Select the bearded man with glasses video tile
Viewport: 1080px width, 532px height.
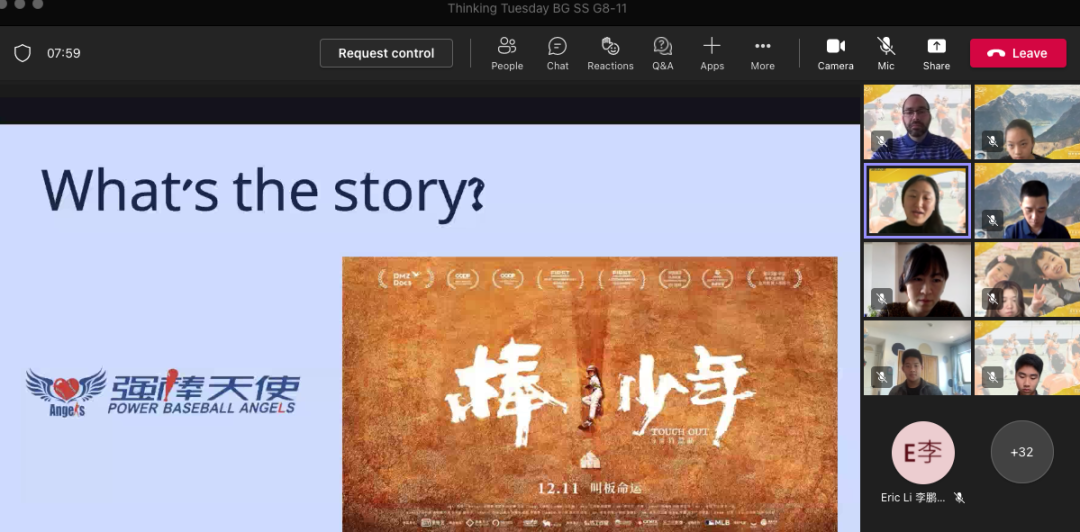(x=917, y=122)
